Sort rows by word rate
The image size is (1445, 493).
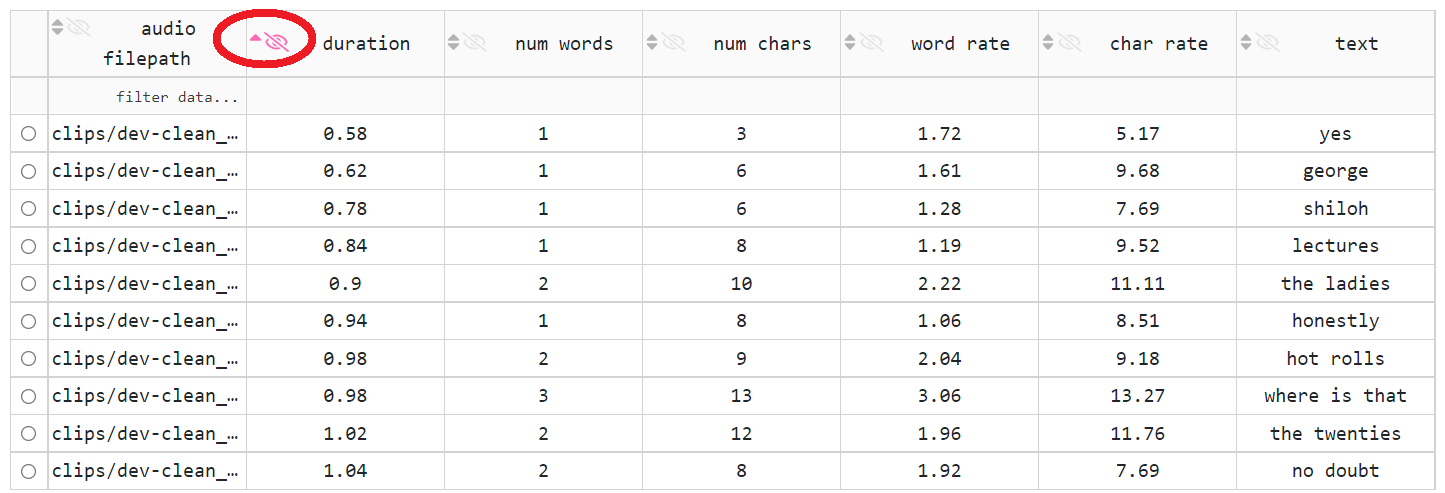coord(849,42)
